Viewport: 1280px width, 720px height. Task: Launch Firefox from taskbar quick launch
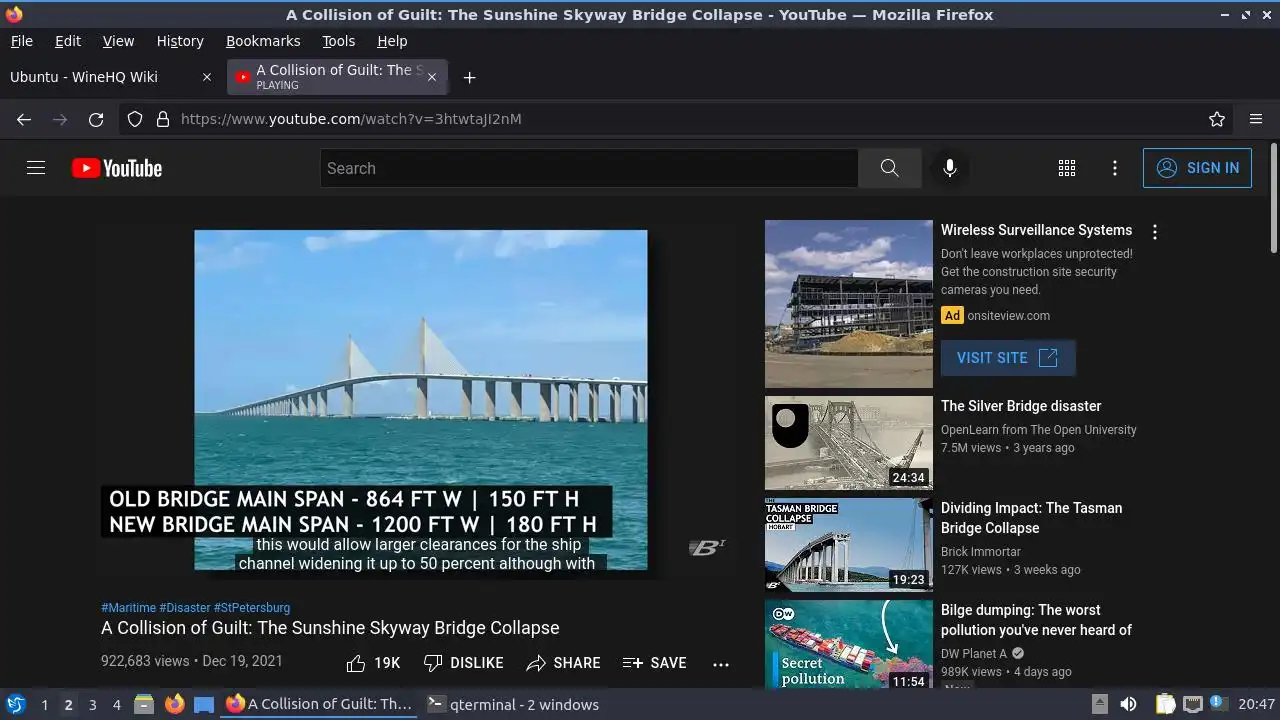[174, 704]
